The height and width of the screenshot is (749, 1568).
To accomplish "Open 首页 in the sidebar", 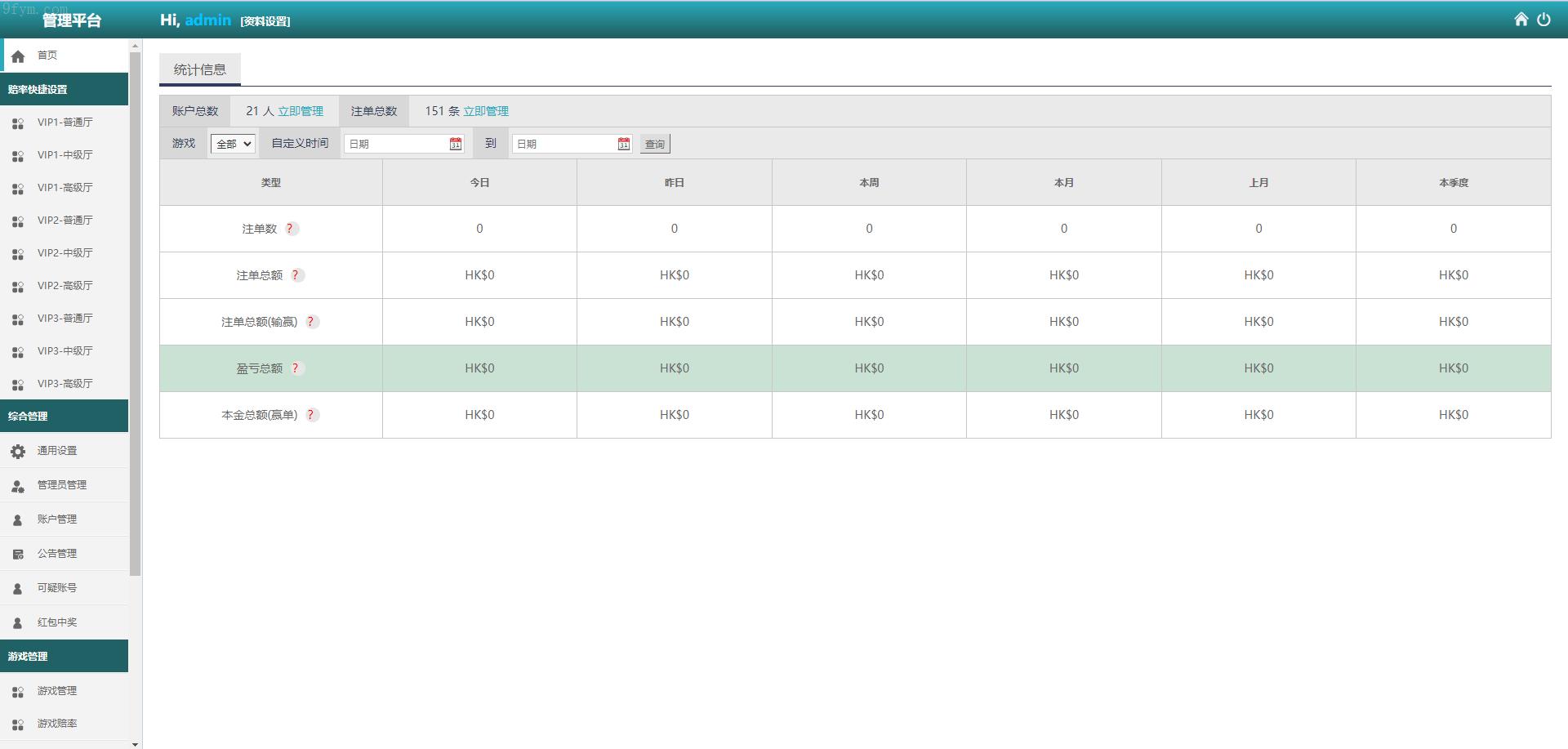I will (x=47, y=56).
